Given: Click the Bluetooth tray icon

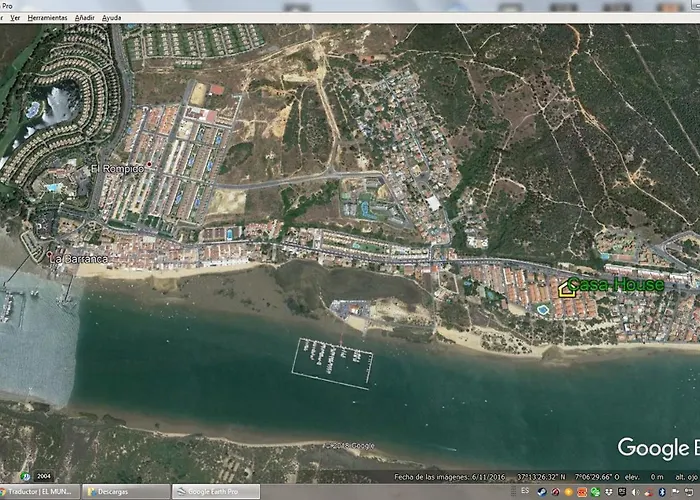Looking at the screenshot, I should click(662, 492).
